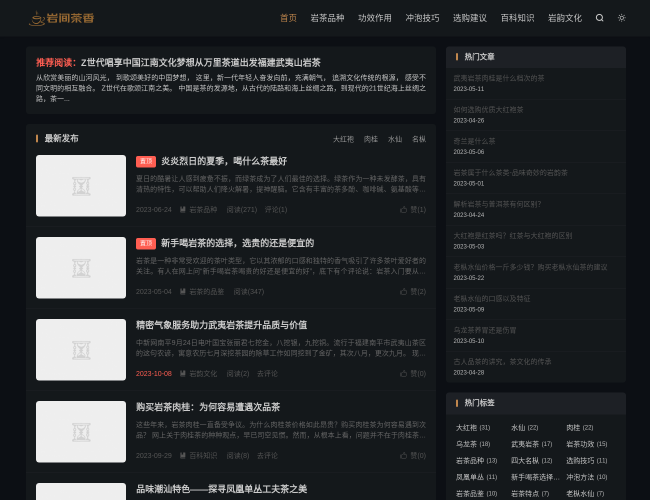
Task: Like the 购买岩茶肉桂 article thumbs-up
Action: pyautogui.click(x=413, y=456)
